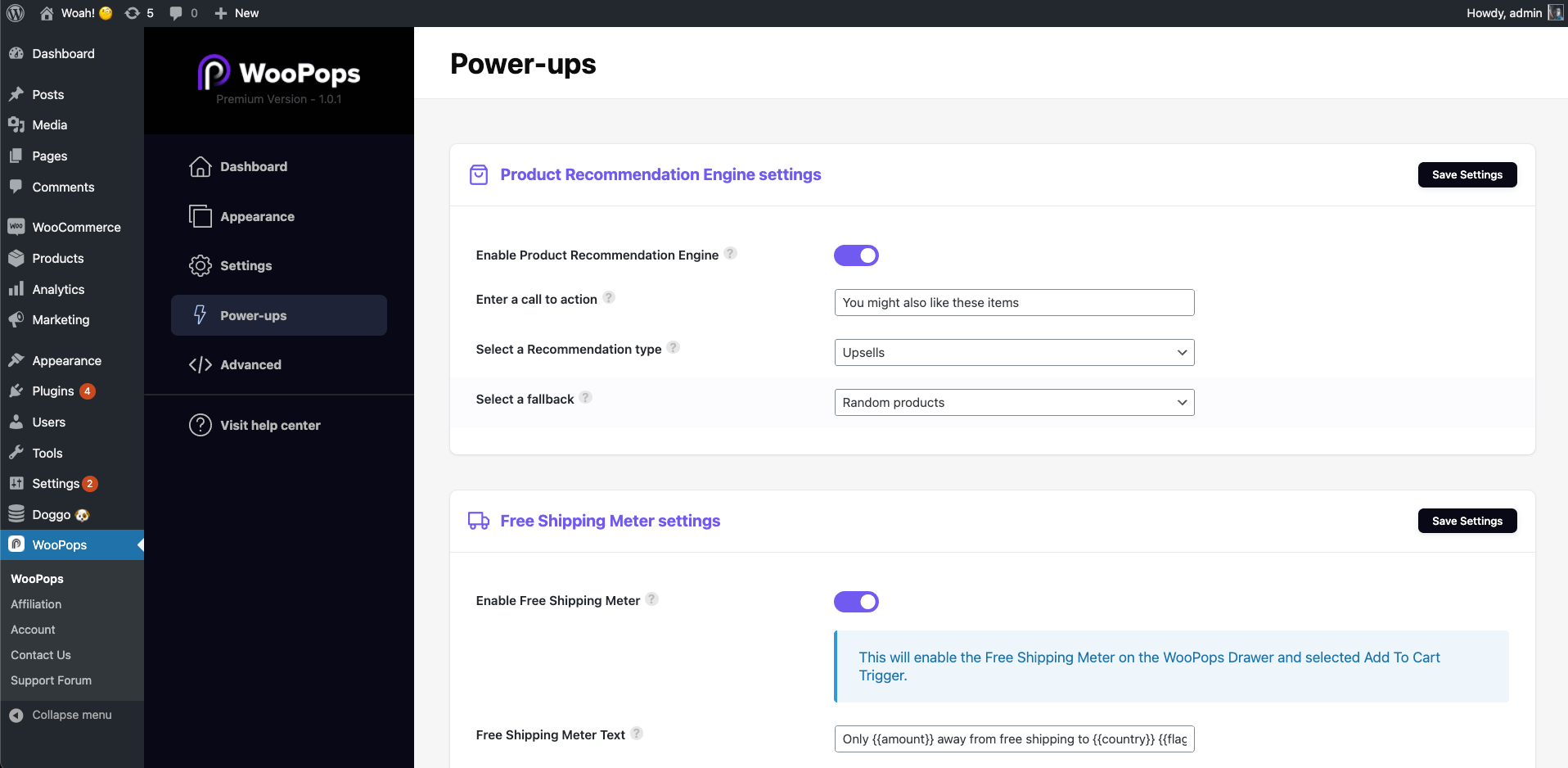1568x768 pixels.
Task: Select the Power-ups navigation item
Action: 279,315
